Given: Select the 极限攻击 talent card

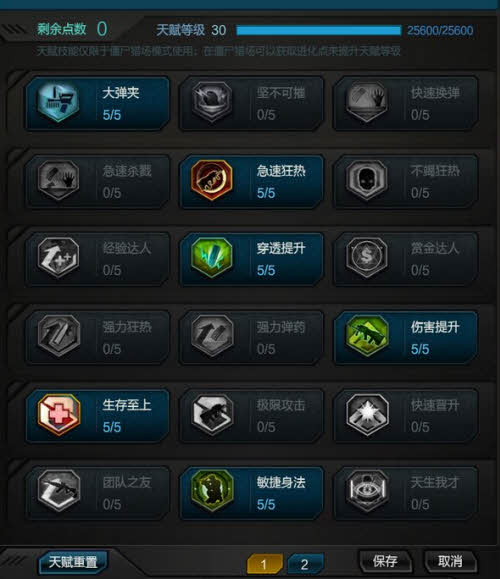Looking at the screenshot, I should pos(251,416).
